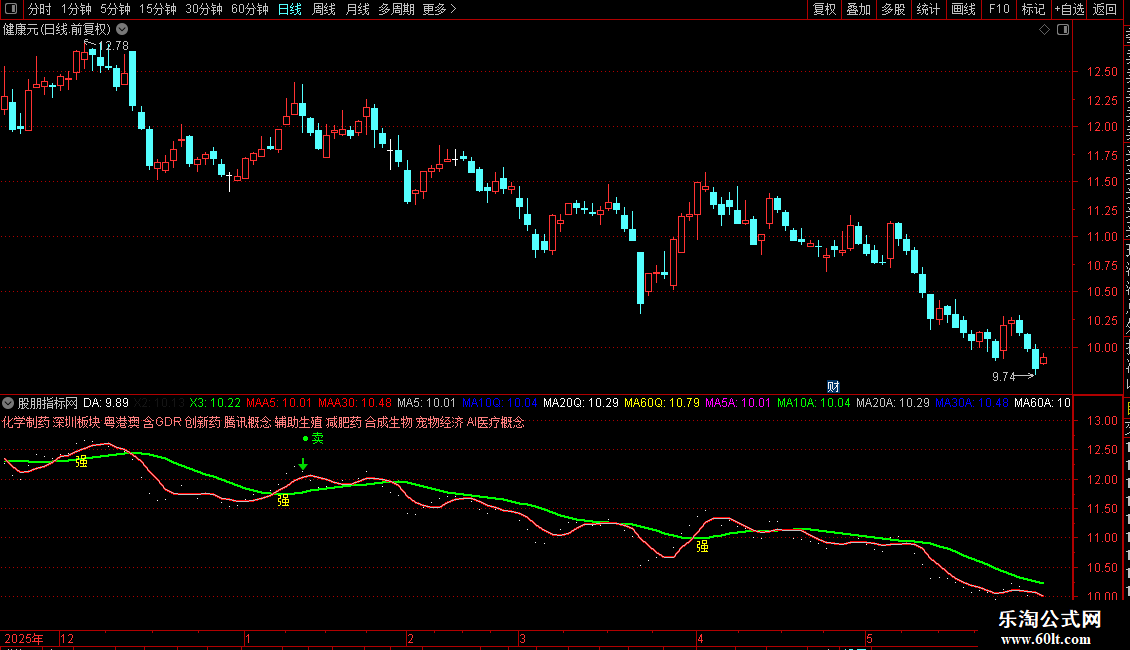
Task: Click the diamond icon above the chart
Action: (x=1044, y=30)
